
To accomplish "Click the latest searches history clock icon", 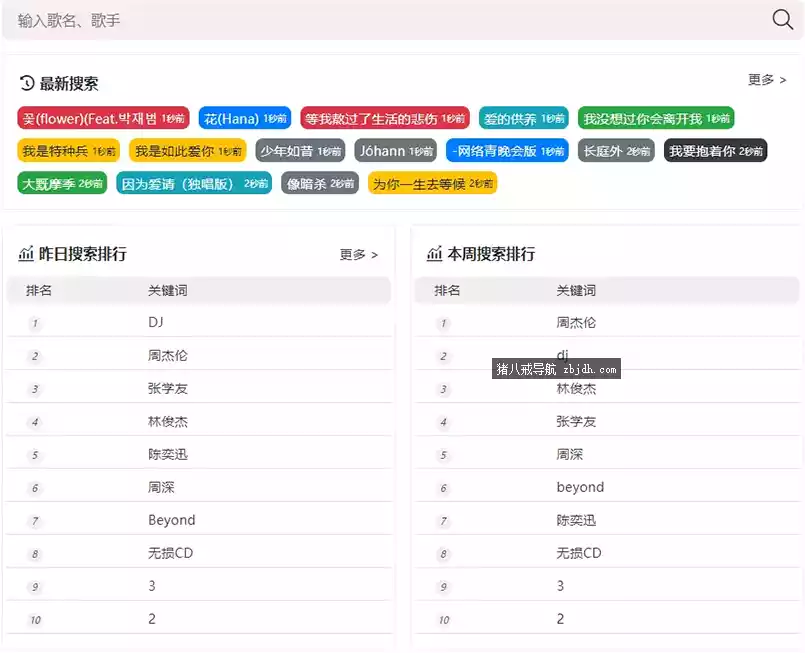I will pyautogui.click(x=27, y=83).
